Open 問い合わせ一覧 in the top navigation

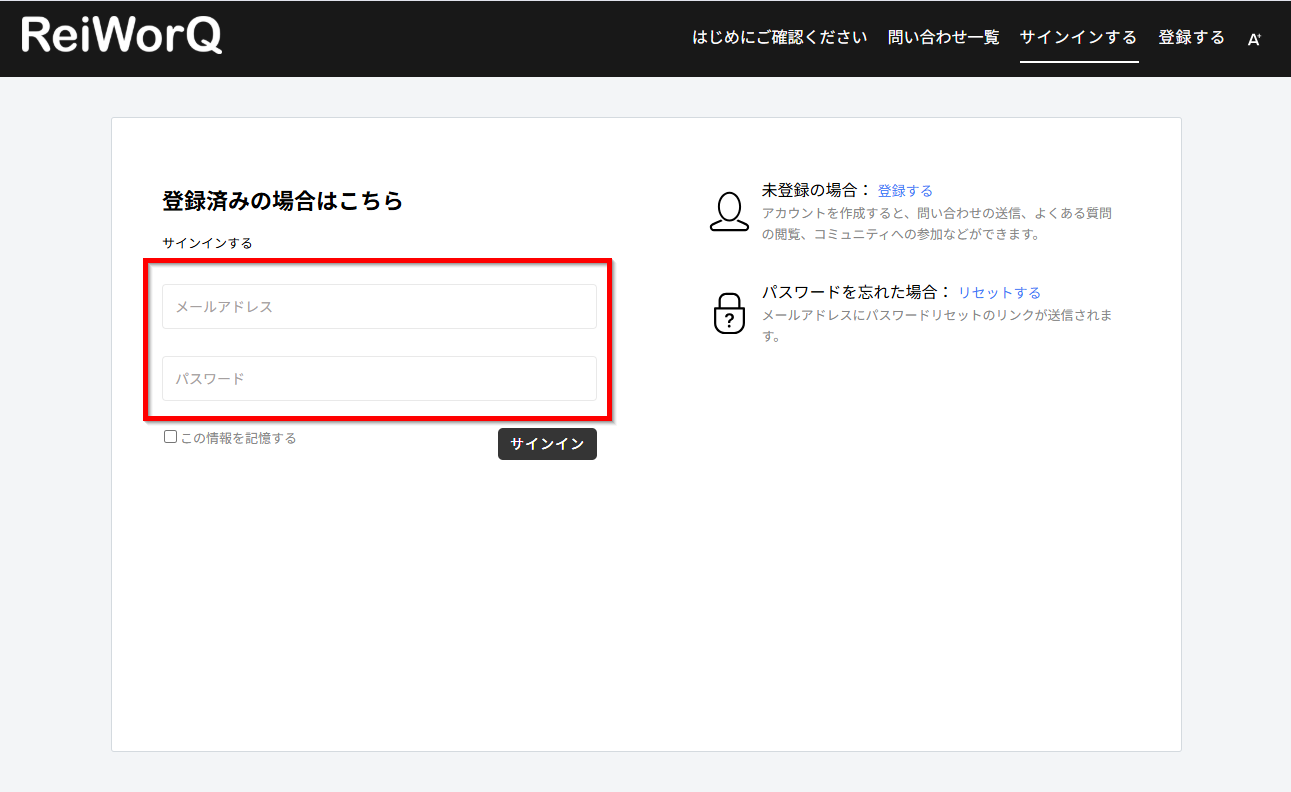[x=943, y=38]
